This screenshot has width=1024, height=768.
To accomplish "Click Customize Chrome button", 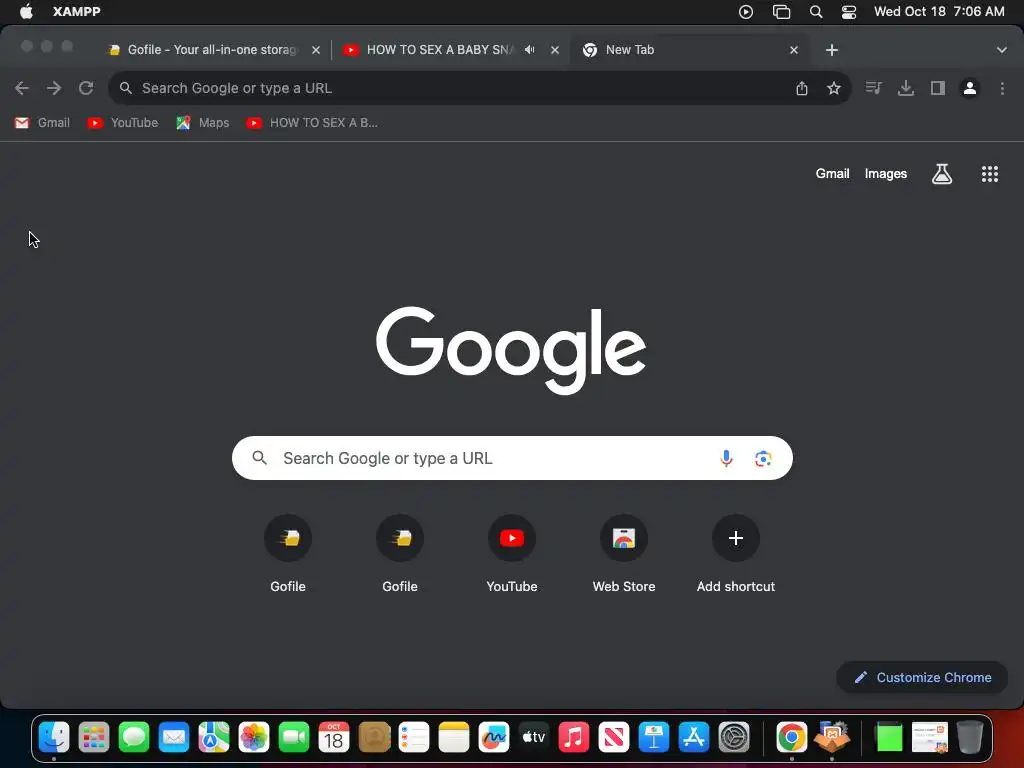I will tap(922, 677).
